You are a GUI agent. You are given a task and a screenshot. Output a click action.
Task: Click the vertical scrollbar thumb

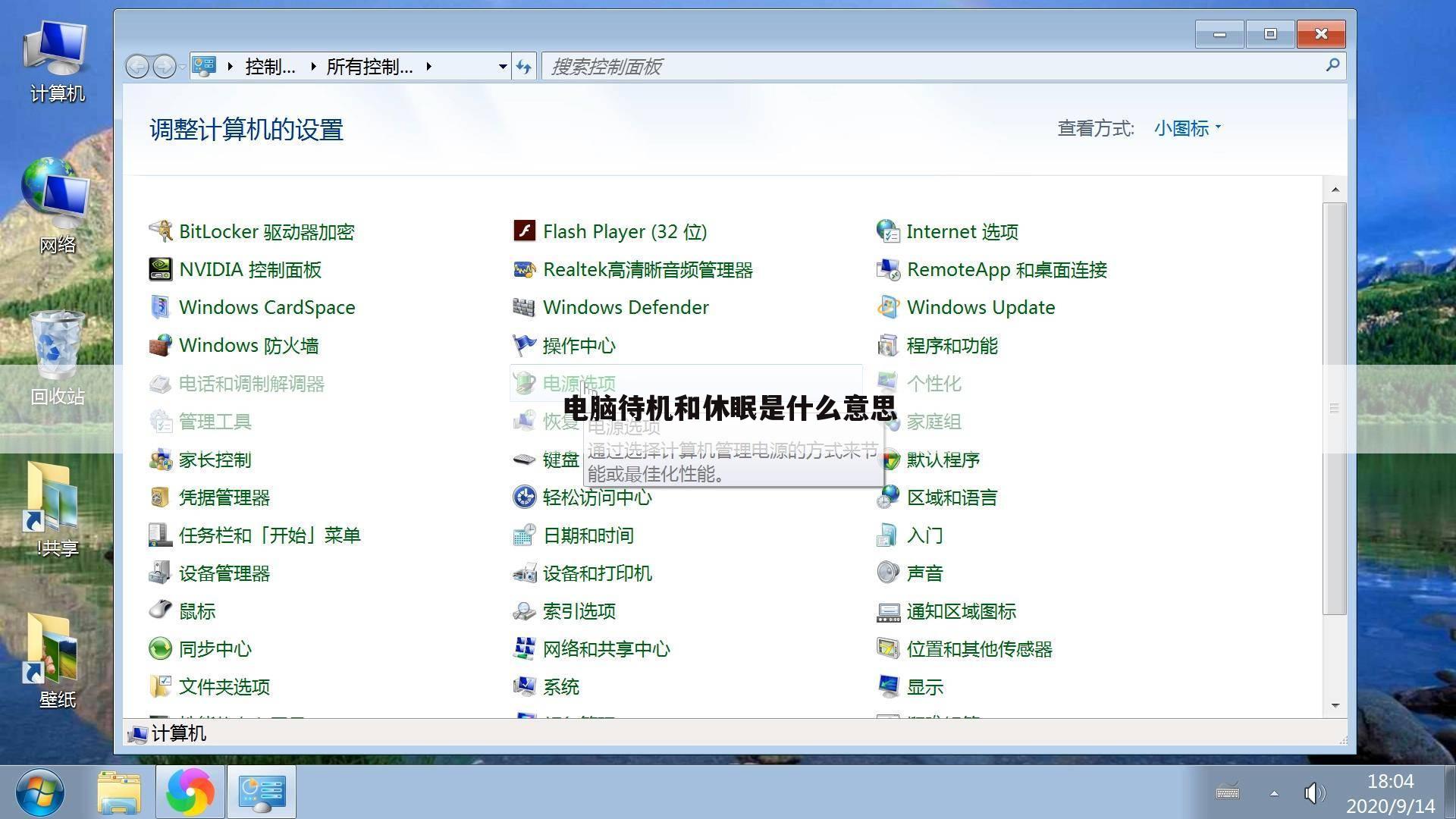[x=1335, y=409]
